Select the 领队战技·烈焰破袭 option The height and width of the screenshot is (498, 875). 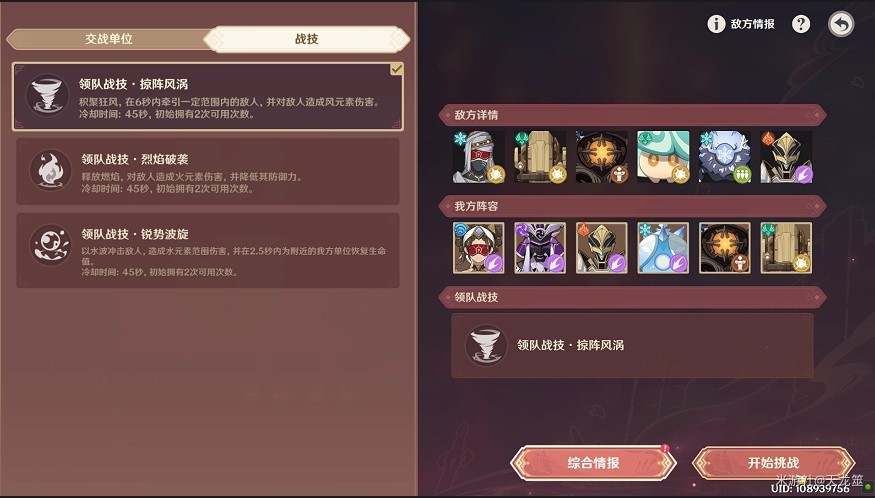point(208,171)
